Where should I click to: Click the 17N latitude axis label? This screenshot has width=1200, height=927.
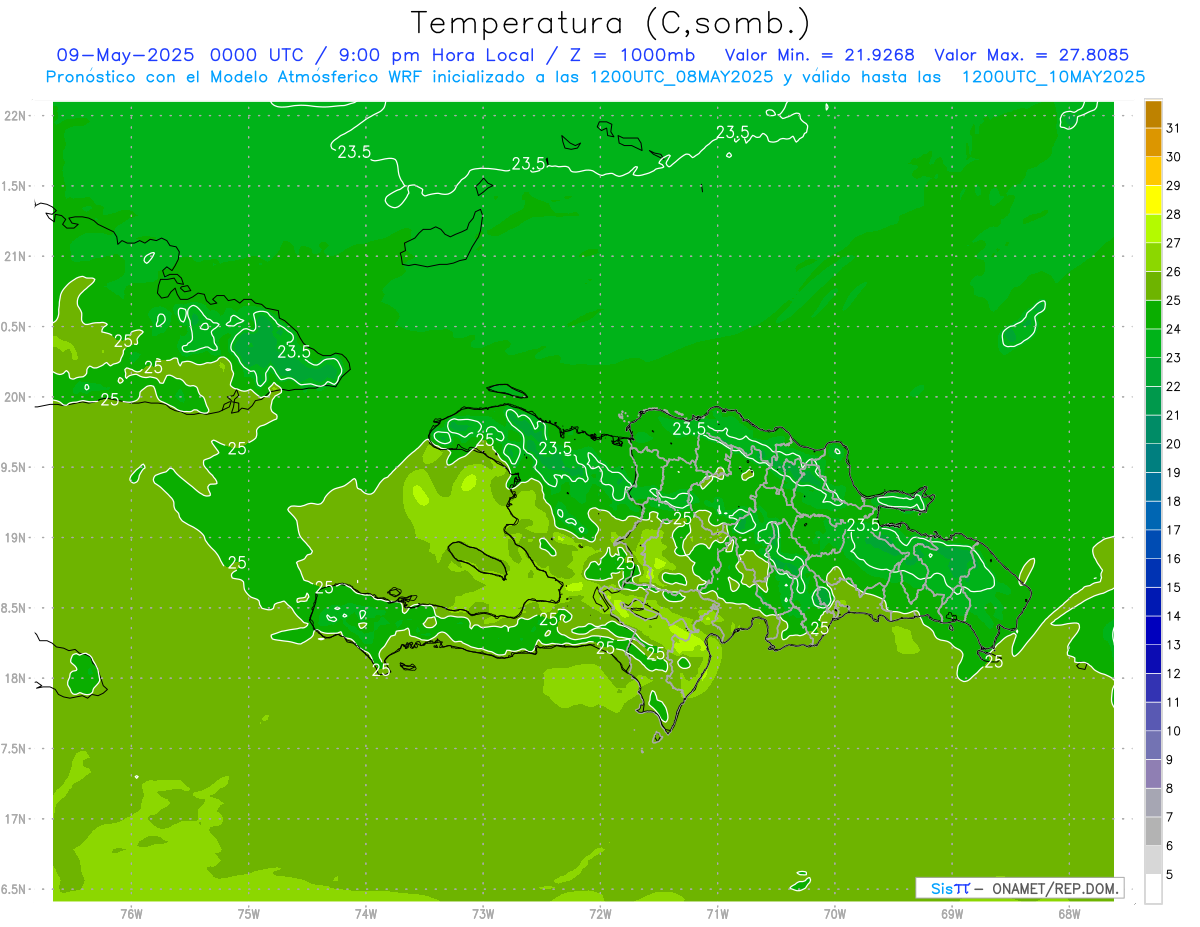tap(17, 819)
